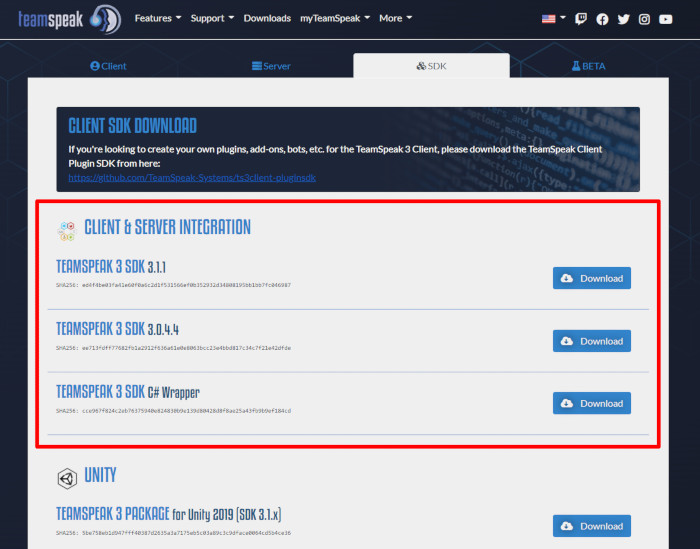Click the Client & Server Integration icon
The width and height of the screenshot is (700, 549).
click(x=67, y=230)
